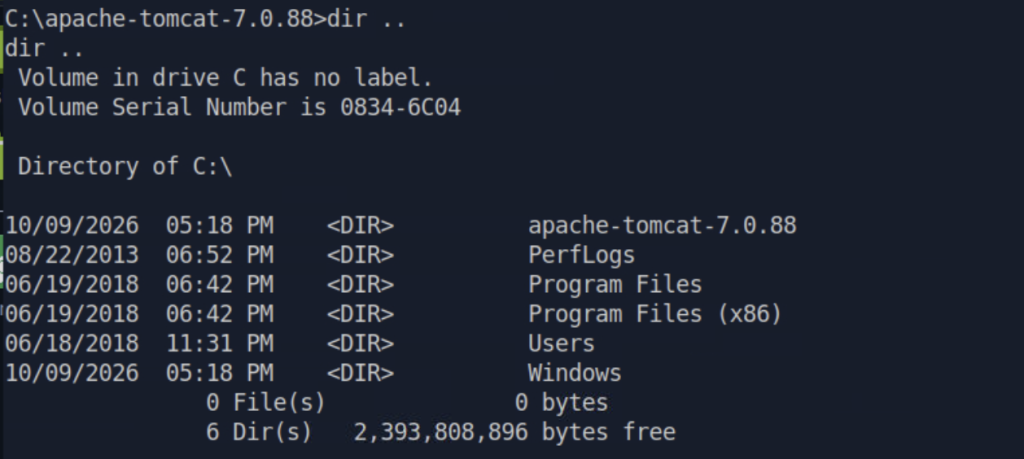Click the Program Files (x86) folder name
This screenshot has width=1024, height=459.
655,314
